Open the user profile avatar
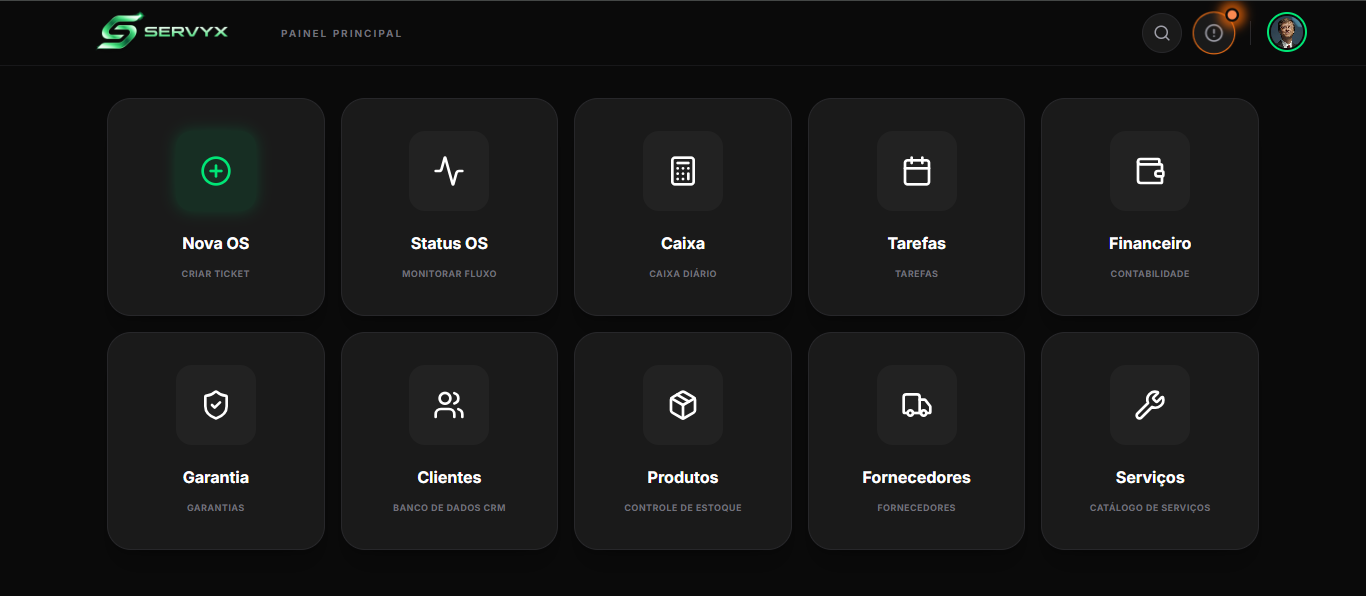This screenshot has width=1366, height=596. click(1287, 32)
